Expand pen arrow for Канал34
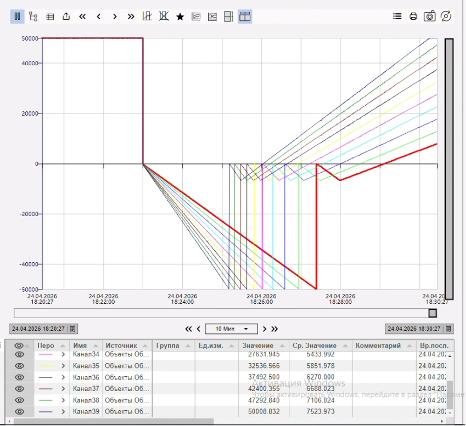The width and height of the screenshot is (466, 426). pyautogui.click(x=63, y=355)
